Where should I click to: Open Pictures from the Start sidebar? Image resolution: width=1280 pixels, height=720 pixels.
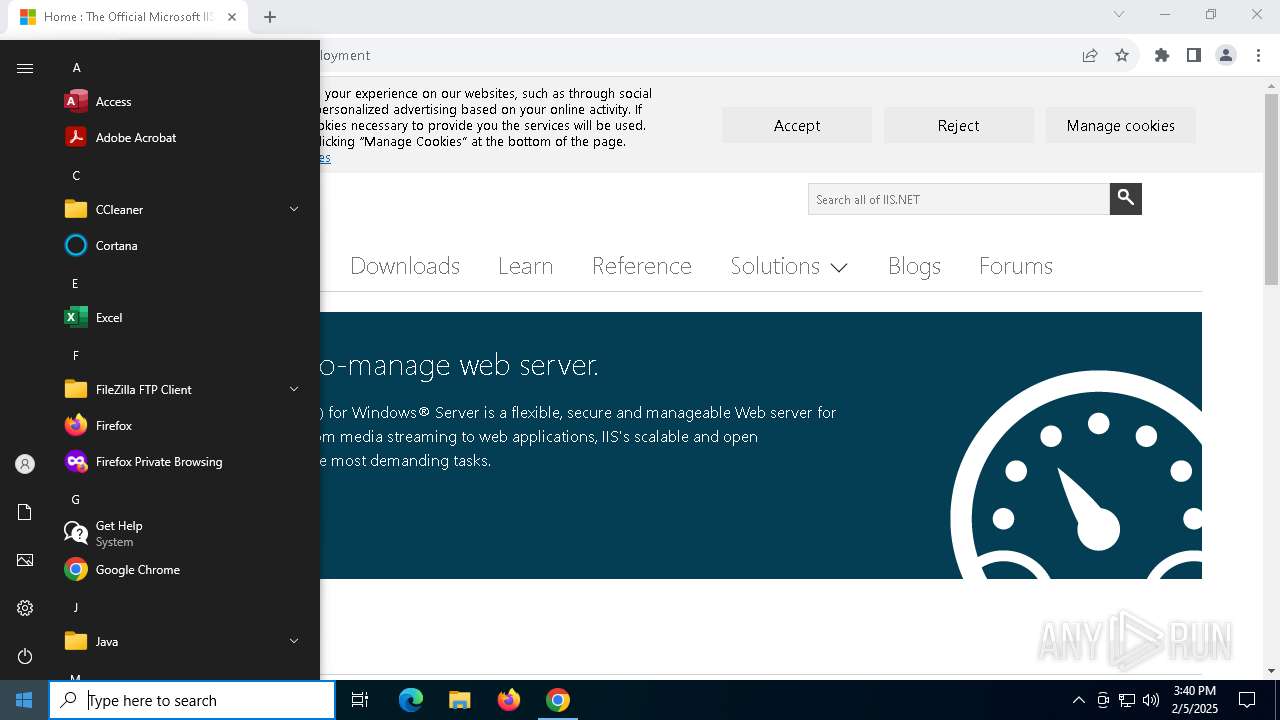coord(25,560)
